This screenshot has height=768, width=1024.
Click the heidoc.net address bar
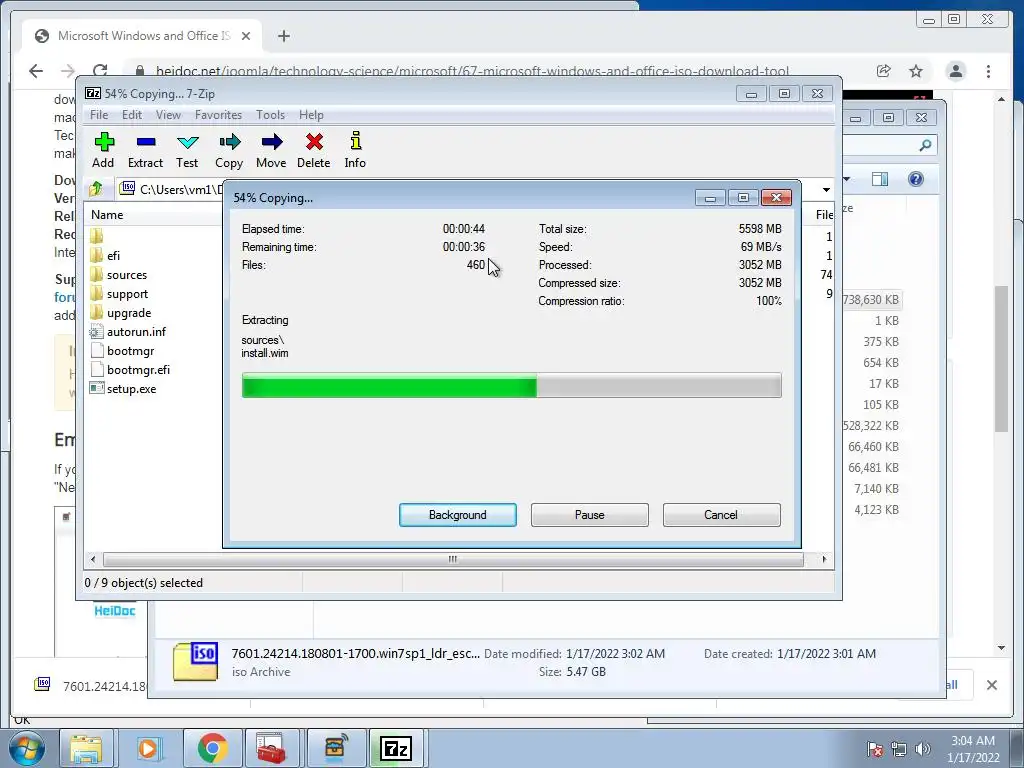coord(472,71)
